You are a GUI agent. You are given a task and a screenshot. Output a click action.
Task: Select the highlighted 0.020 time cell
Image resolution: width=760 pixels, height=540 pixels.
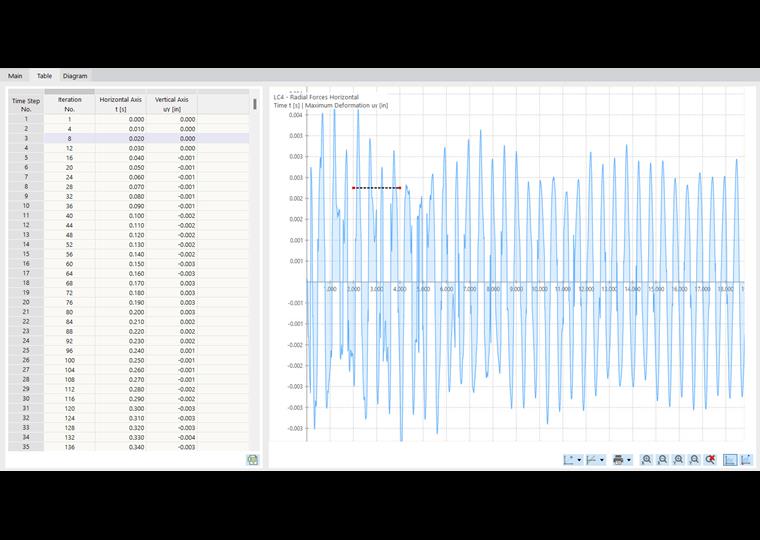121,139
